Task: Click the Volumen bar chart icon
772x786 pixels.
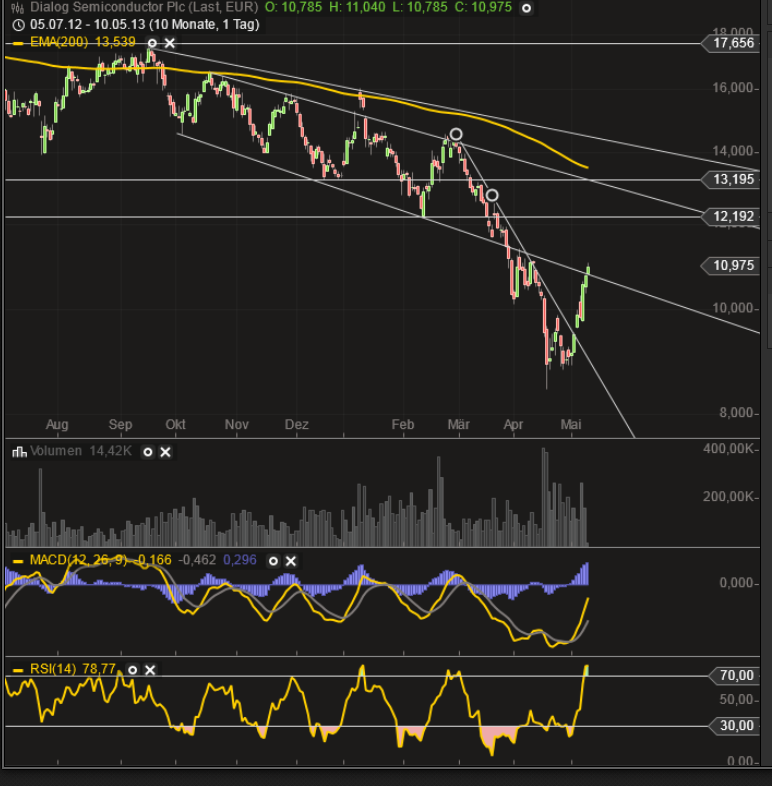Action: [19, 452]
